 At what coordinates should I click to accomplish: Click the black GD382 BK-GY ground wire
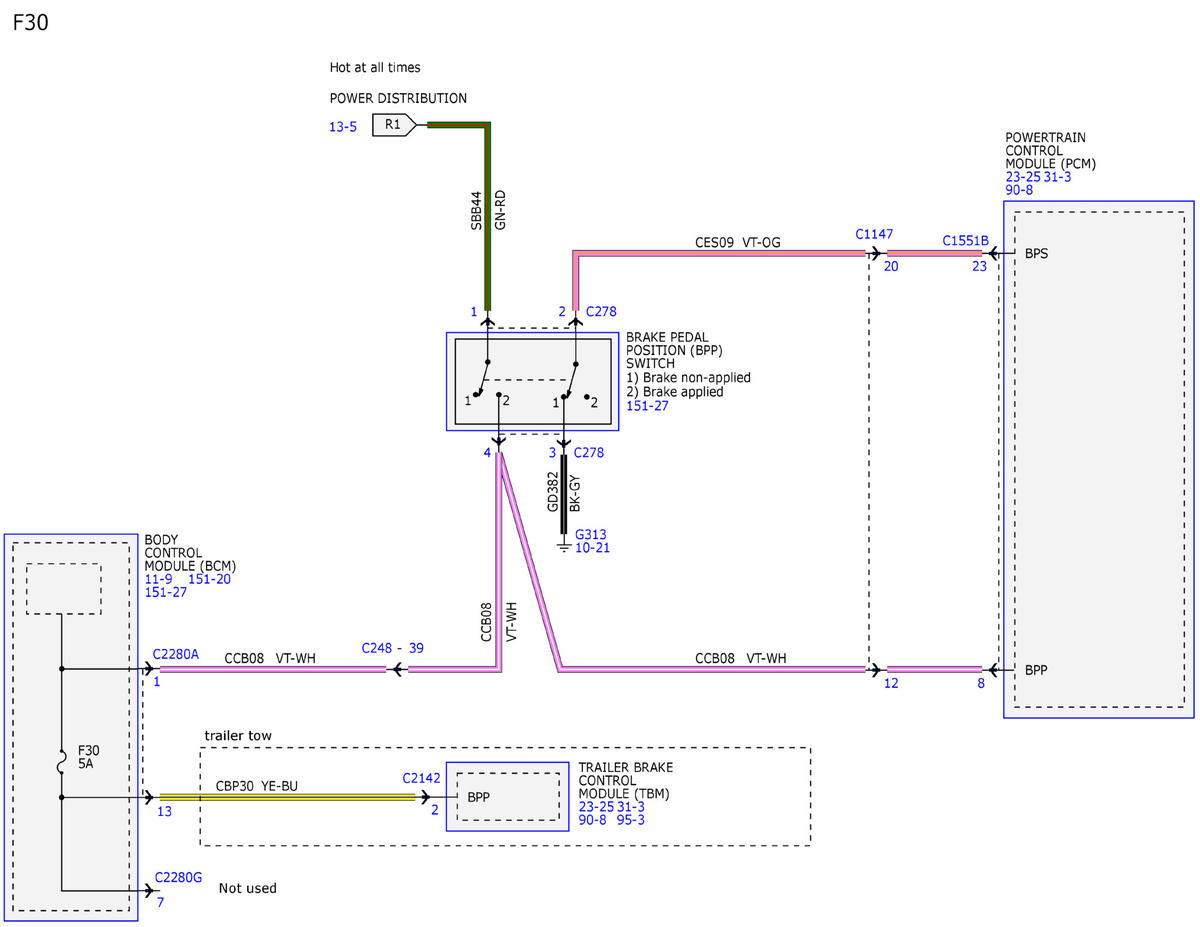565,497
